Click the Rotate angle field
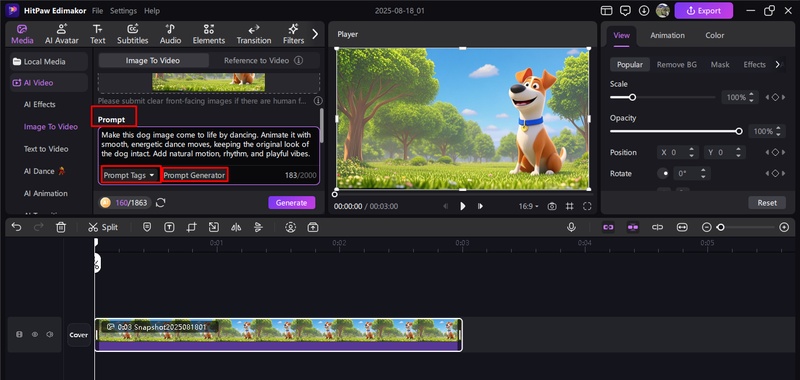Image resolution: width=800 pixels, height=380 pixels. pos(691,173)
